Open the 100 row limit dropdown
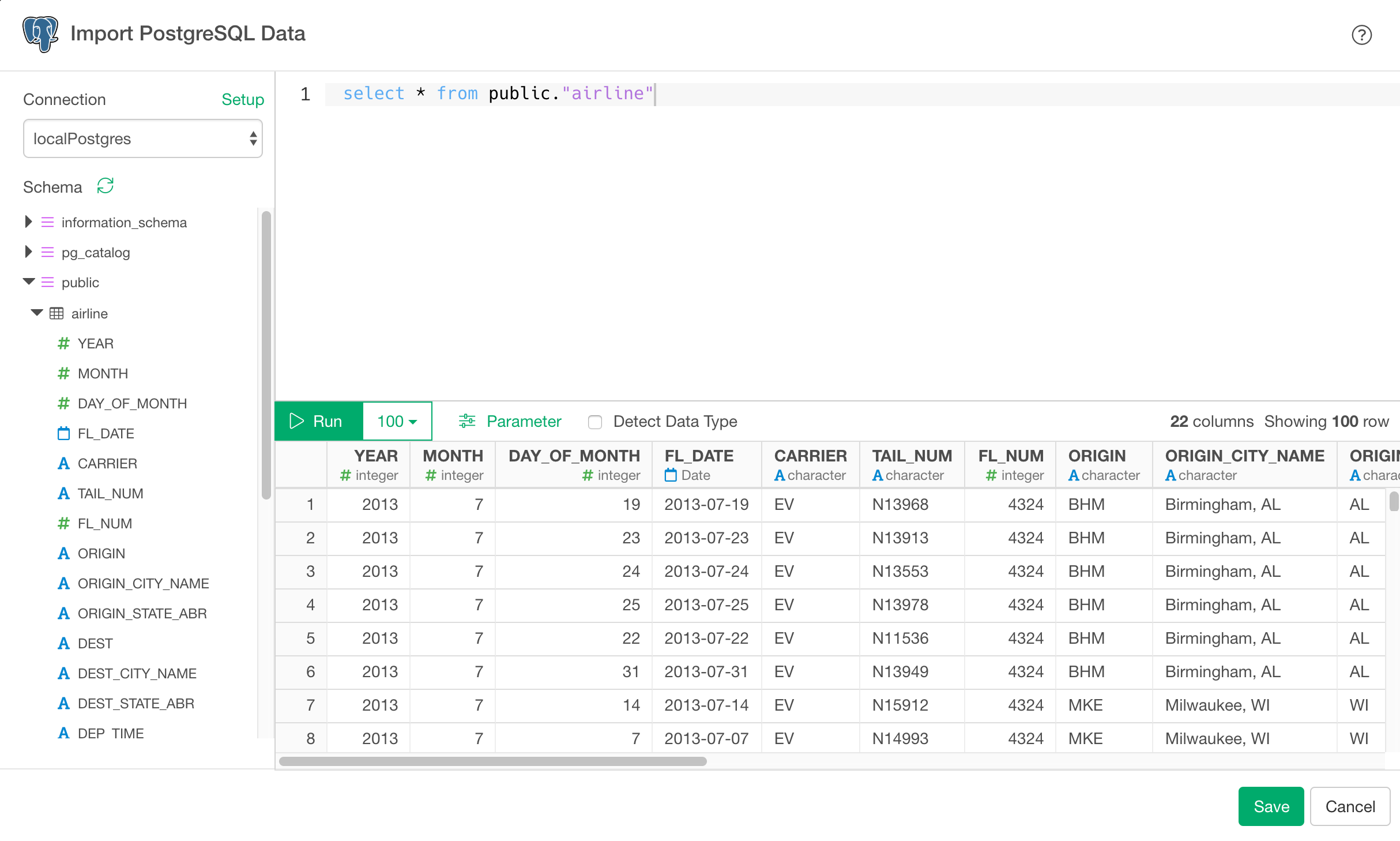The height and width of the screenshot is (841, 1400). [397, 421]
